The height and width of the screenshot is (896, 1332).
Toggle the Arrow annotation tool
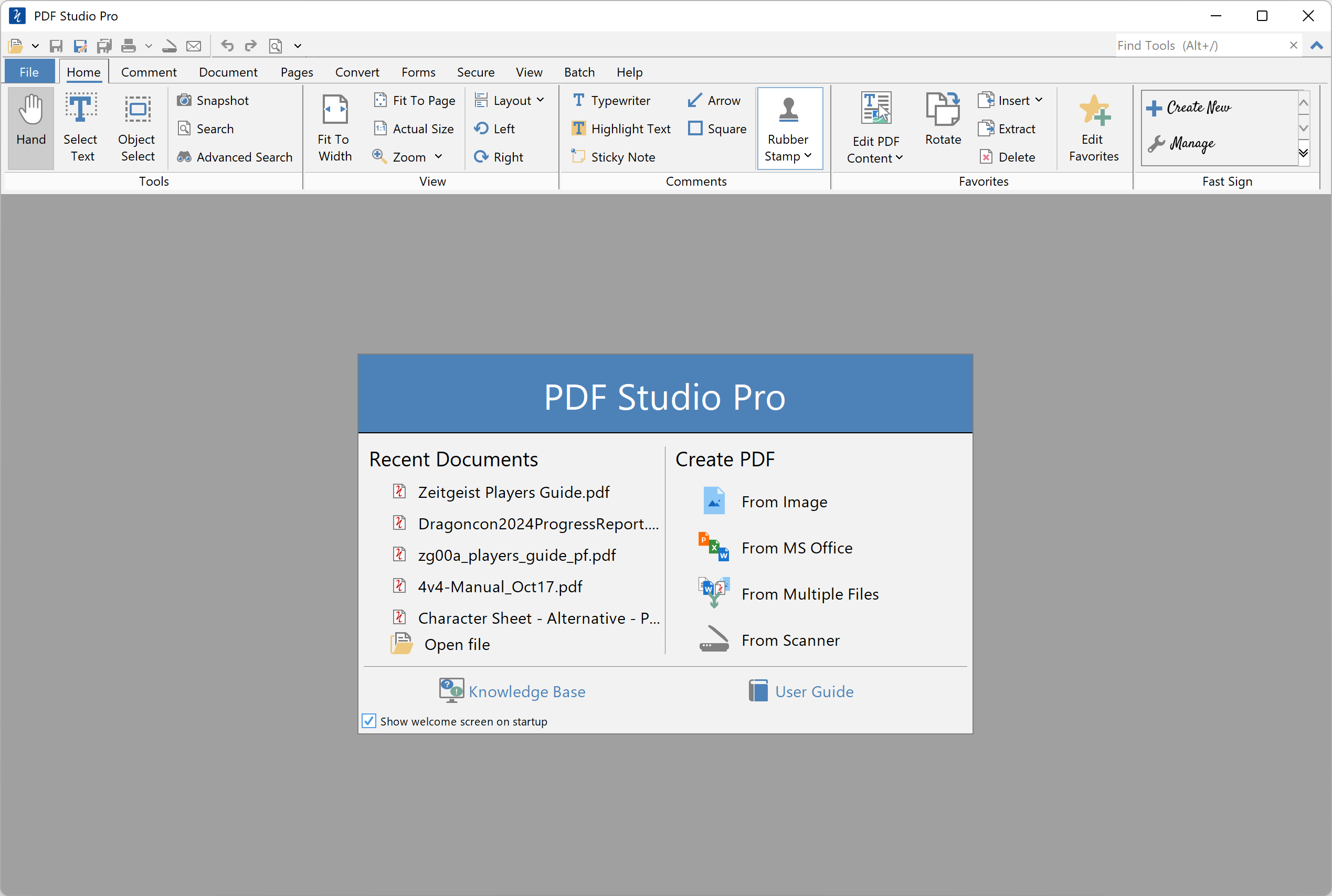713,100
